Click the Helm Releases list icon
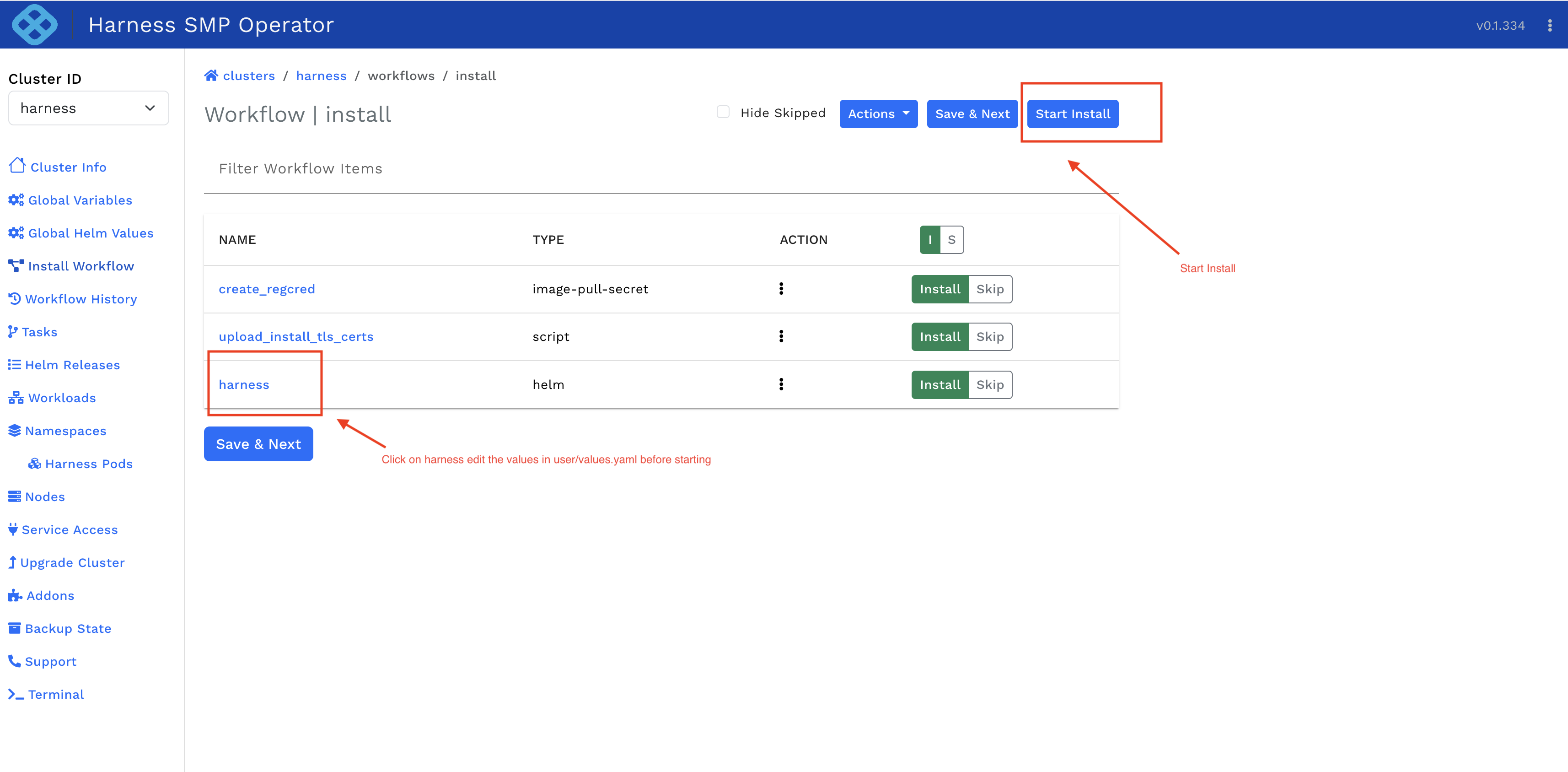Viewport: 1568px width, 772px height. [x=15, y=364]
